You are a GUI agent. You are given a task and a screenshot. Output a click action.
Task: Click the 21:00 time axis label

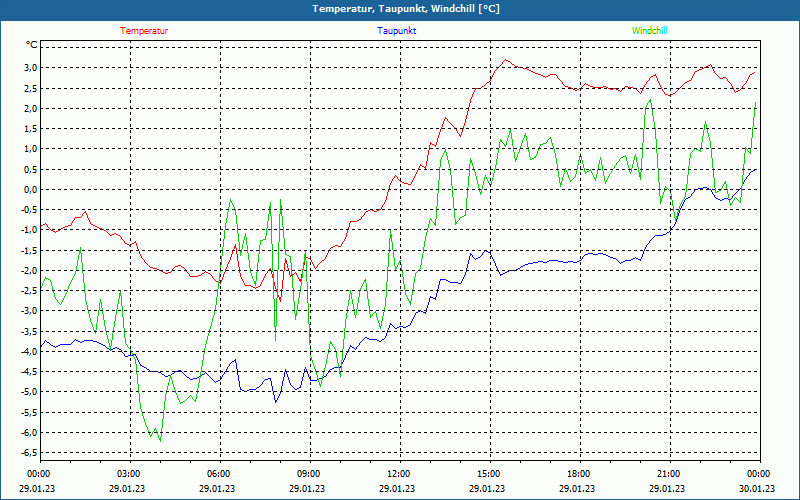[668, 474]
